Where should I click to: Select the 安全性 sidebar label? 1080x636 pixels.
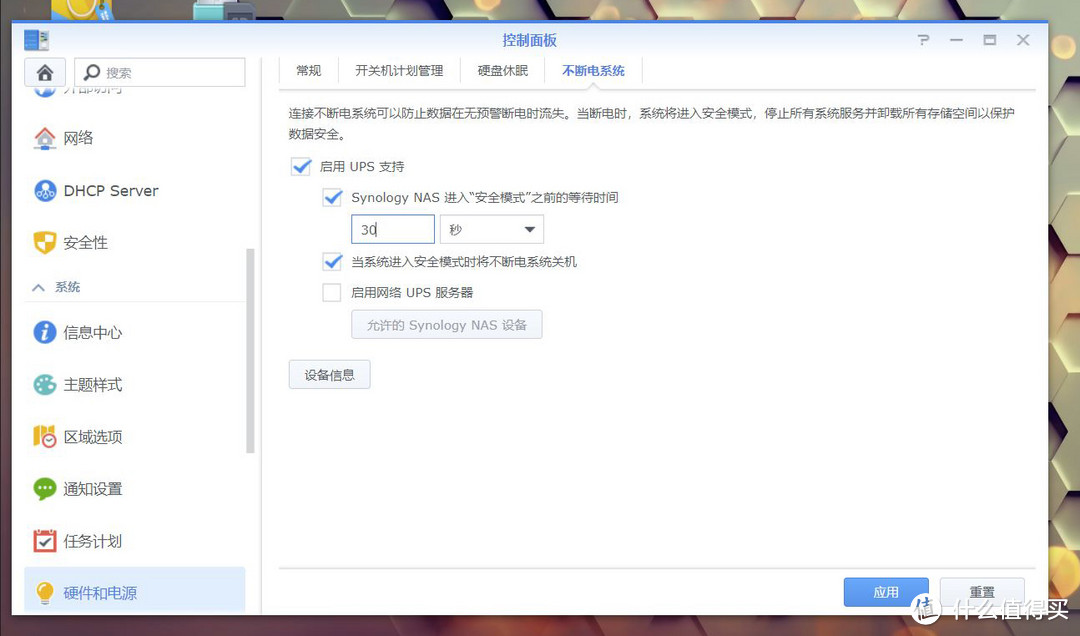point(85,243)
